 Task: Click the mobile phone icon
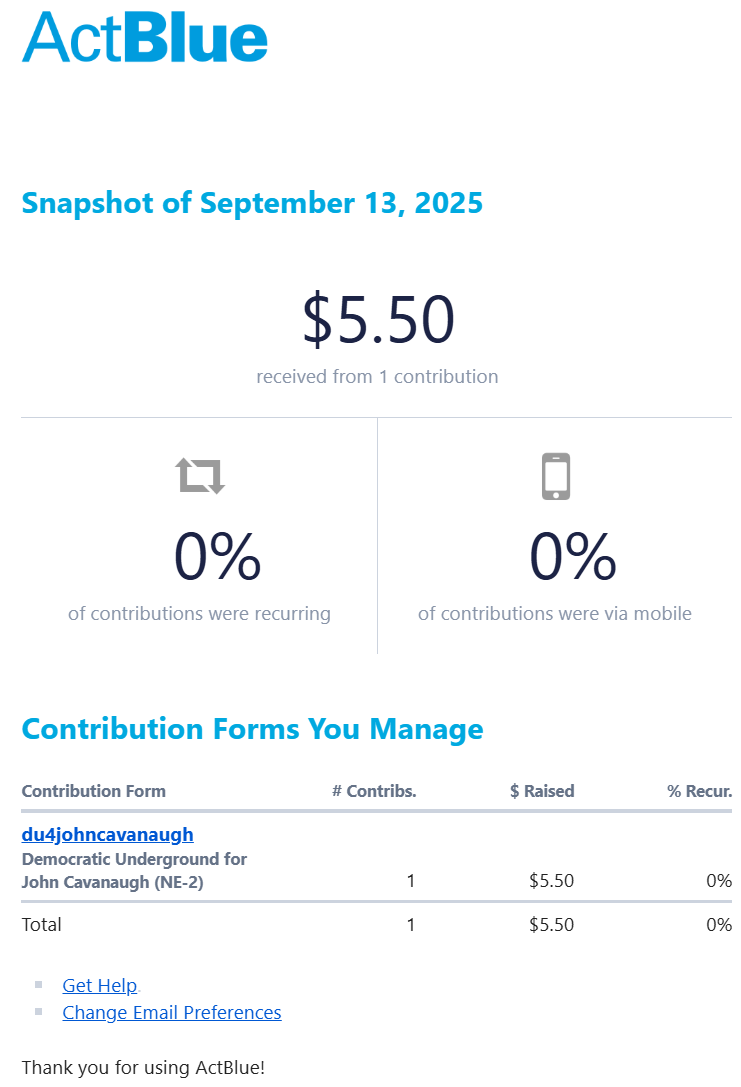pos(555,476)
